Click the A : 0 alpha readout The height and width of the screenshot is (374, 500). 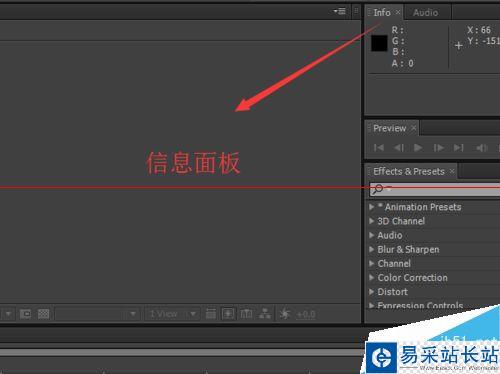pos(403,63)
